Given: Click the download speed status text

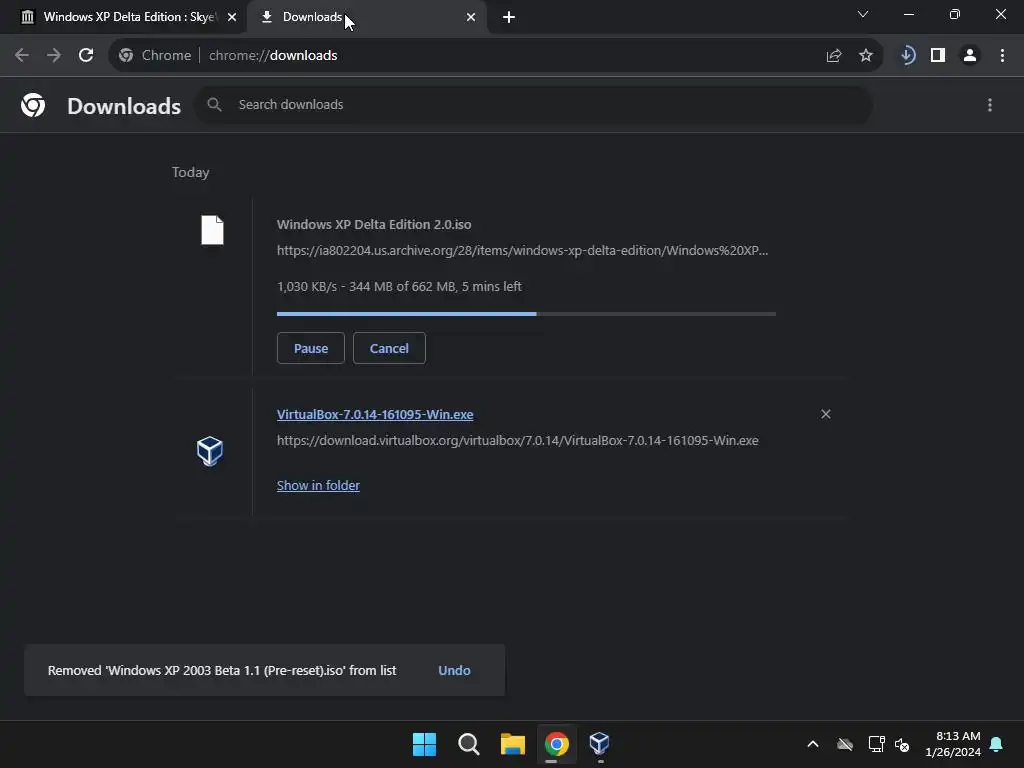Looking at the screenshot, I should pos(399,286).
